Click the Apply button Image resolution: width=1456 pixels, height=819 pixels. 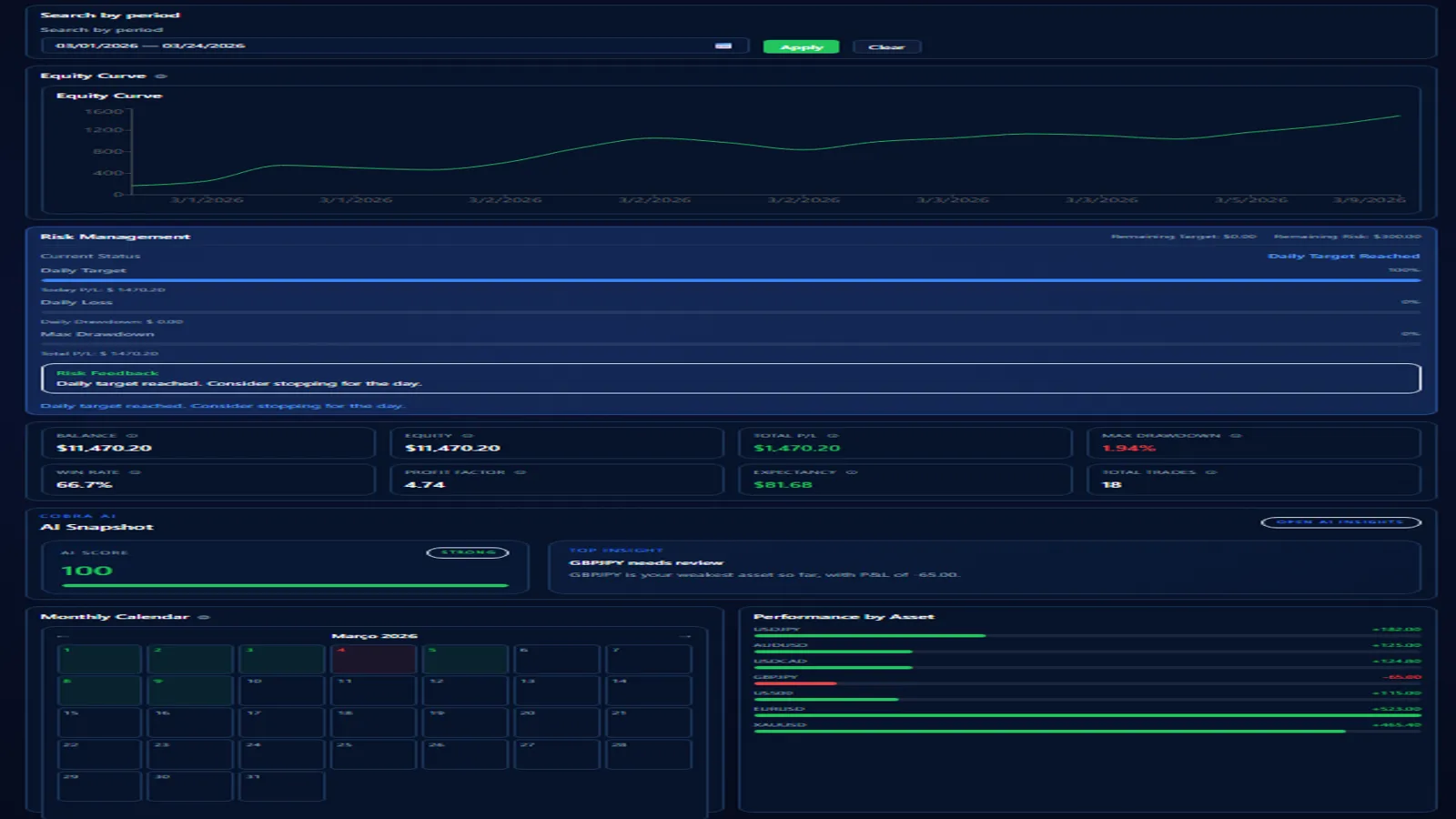click(x=800, y=45)
